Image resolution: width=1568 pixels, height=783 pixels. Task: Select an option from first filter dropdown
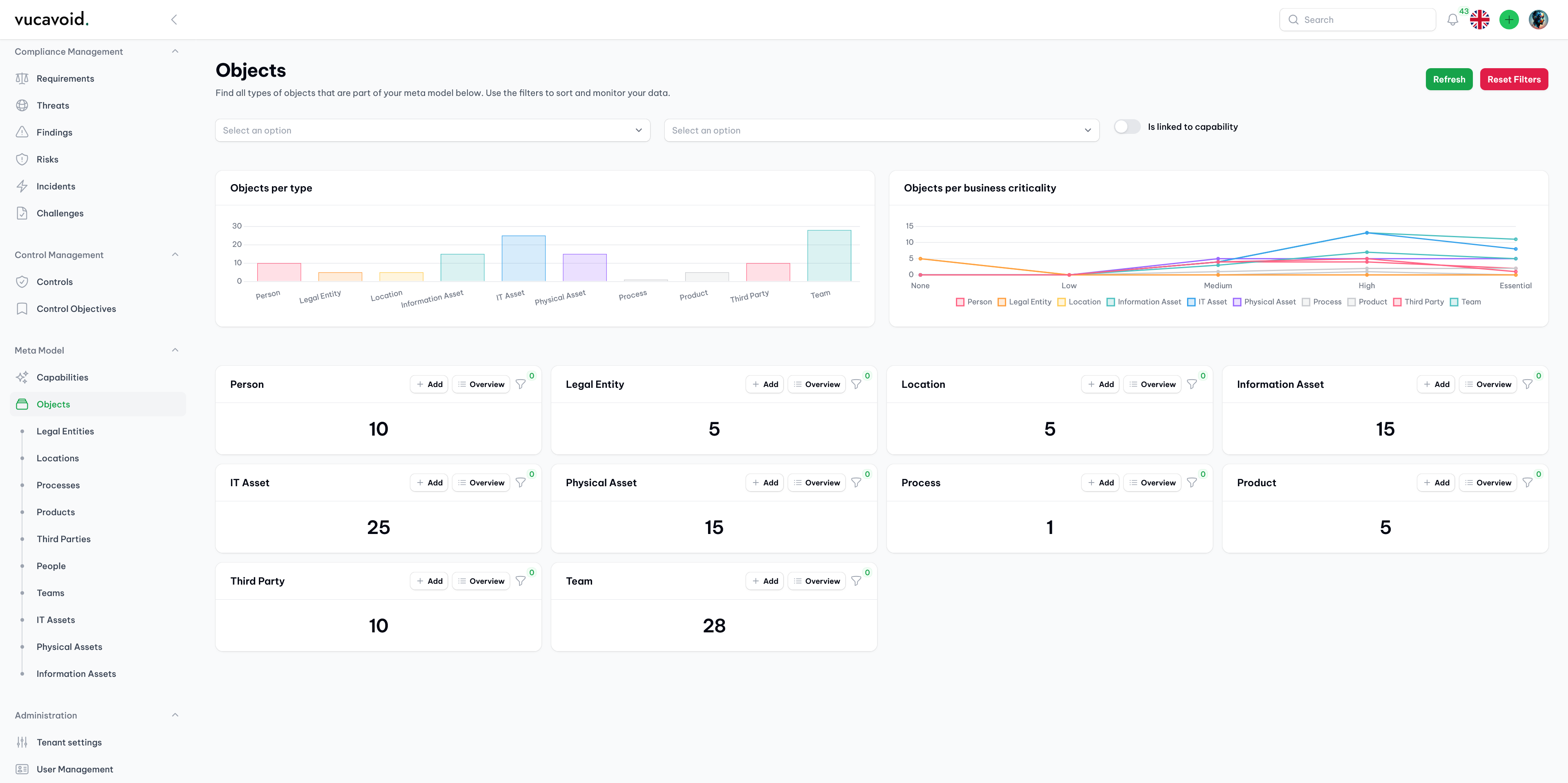pos(432,130)
